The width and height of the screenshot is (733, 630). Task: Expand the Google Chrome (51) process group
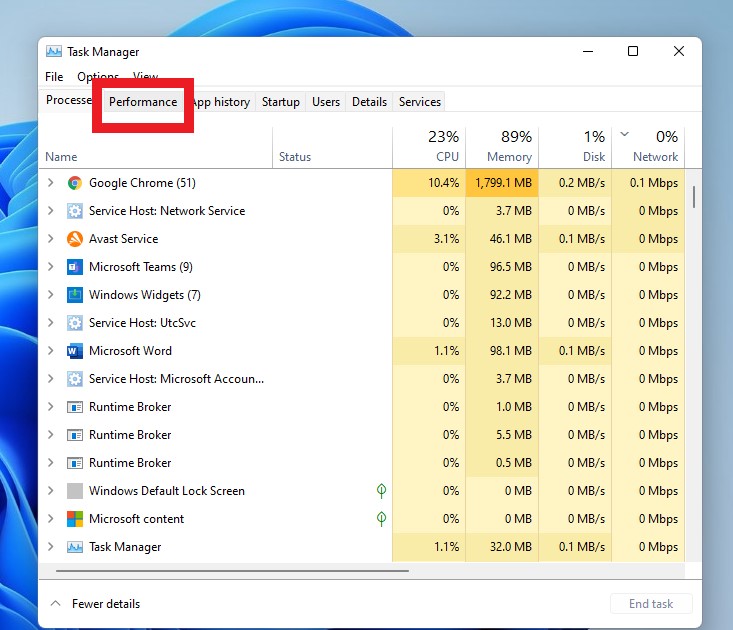(50, 183)
